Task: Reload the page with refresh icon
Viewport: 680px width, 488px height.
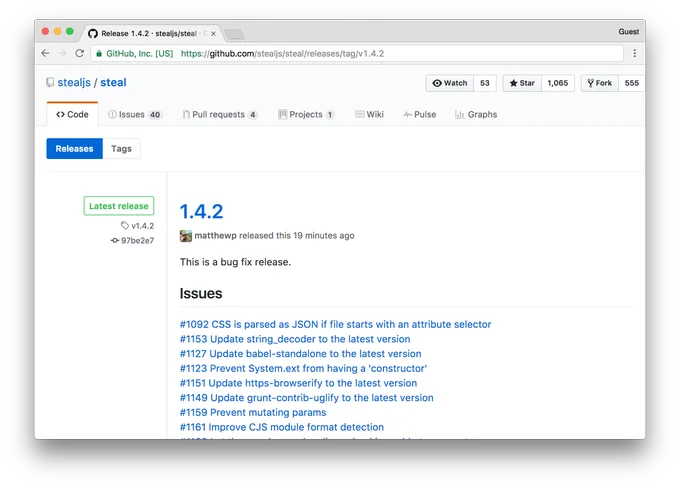Action: (x=79, y=53)
